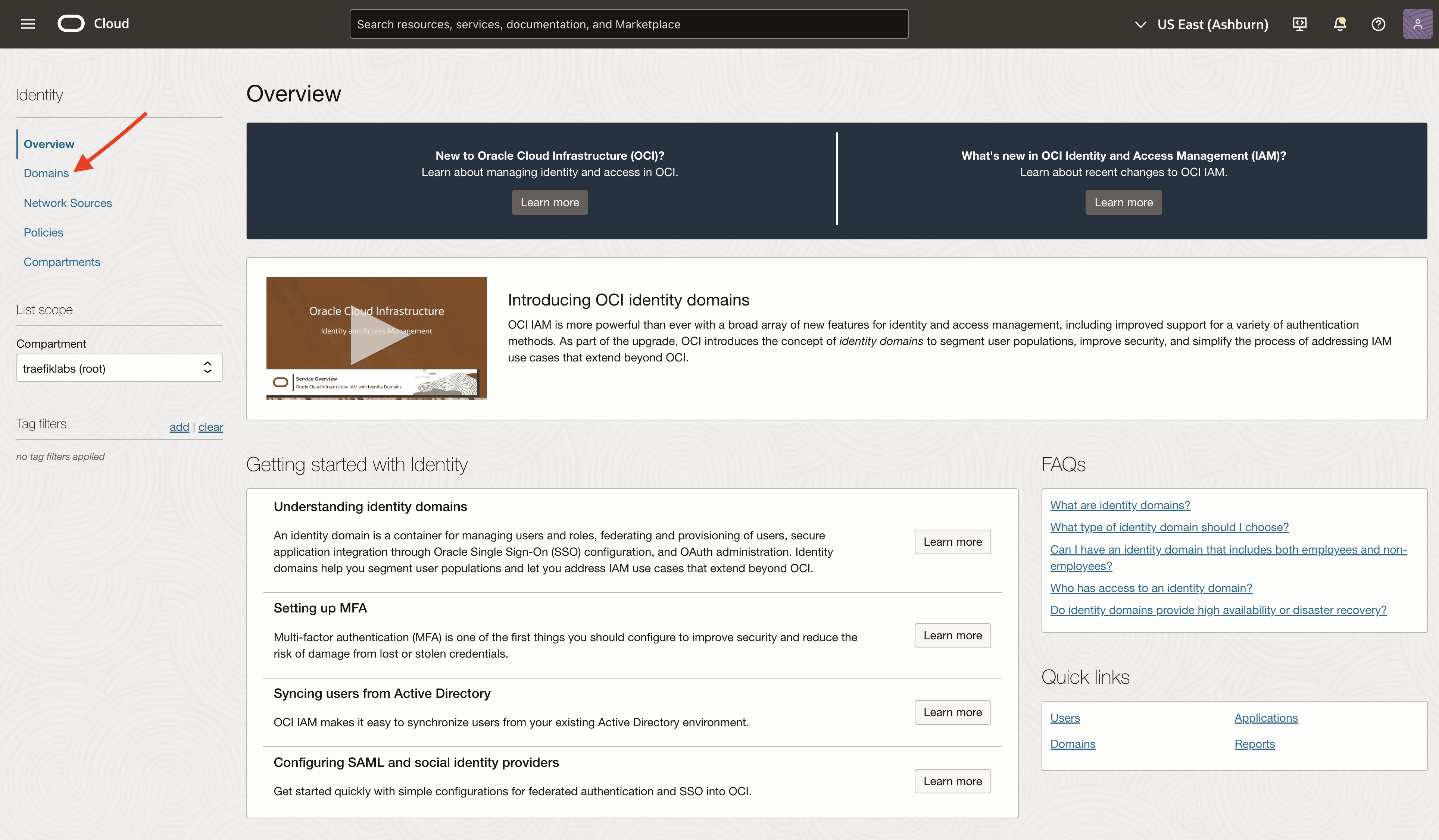
Task: Open Compartments in sidebar
Action: tap(62, 262)
